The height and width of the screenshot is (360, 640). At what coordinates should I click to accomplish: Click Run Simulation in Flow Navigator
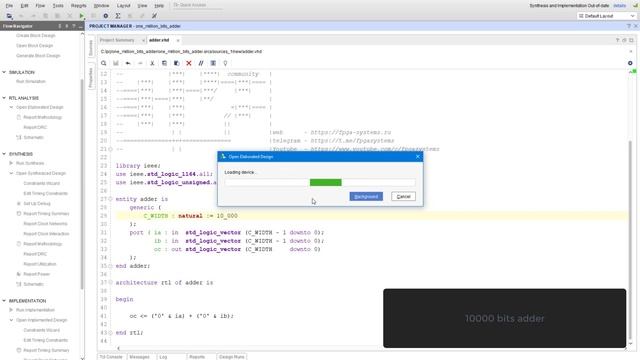point(31,82)
